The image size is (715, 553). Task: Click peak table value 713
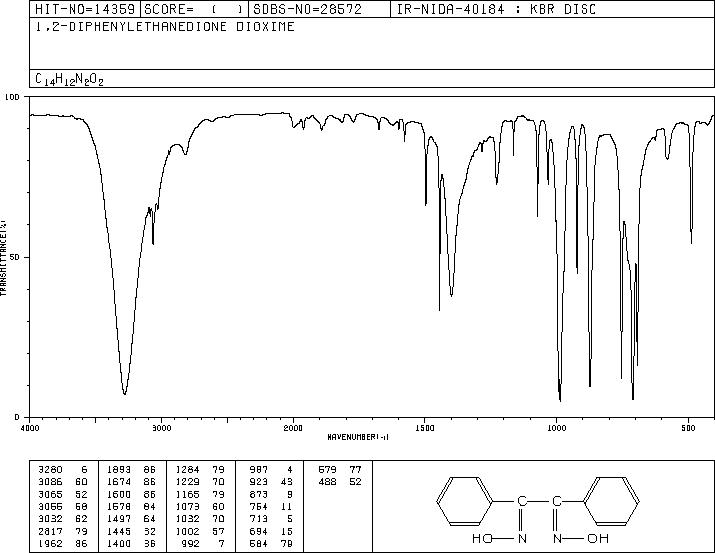pos(259,519)
